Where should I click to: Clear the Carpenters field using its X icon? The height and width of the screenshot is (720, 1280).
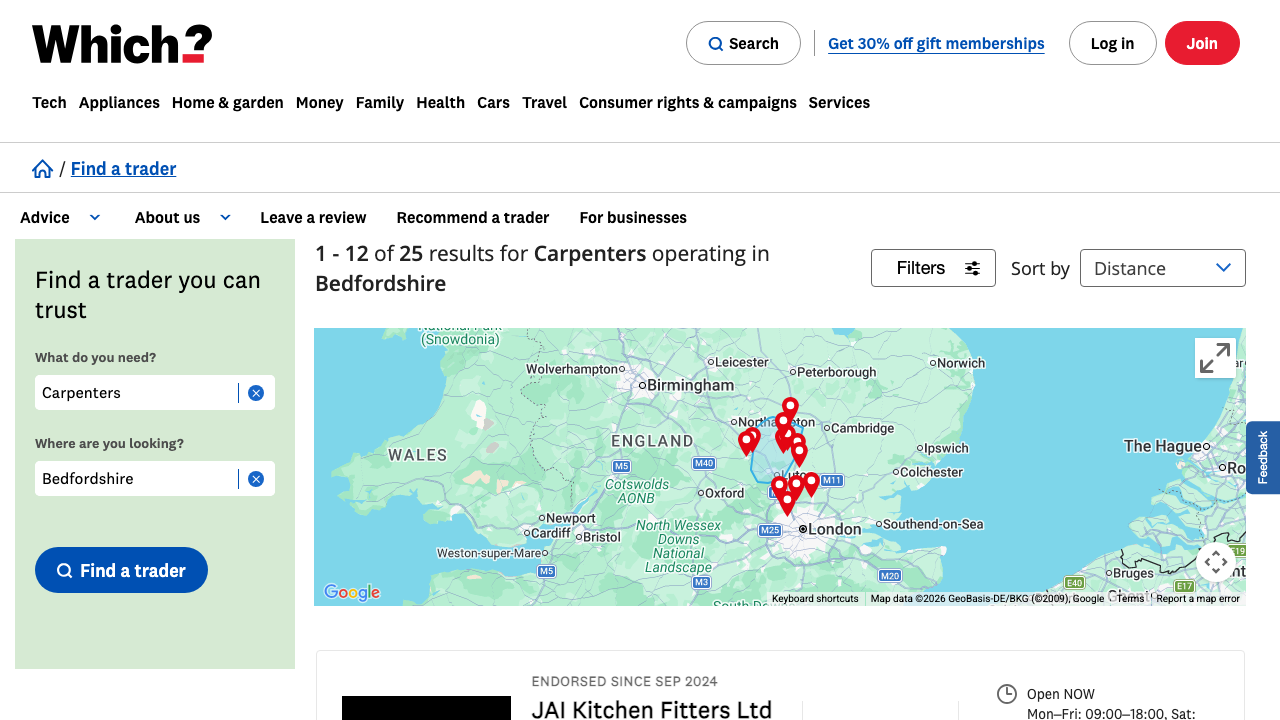coord(256,392)
